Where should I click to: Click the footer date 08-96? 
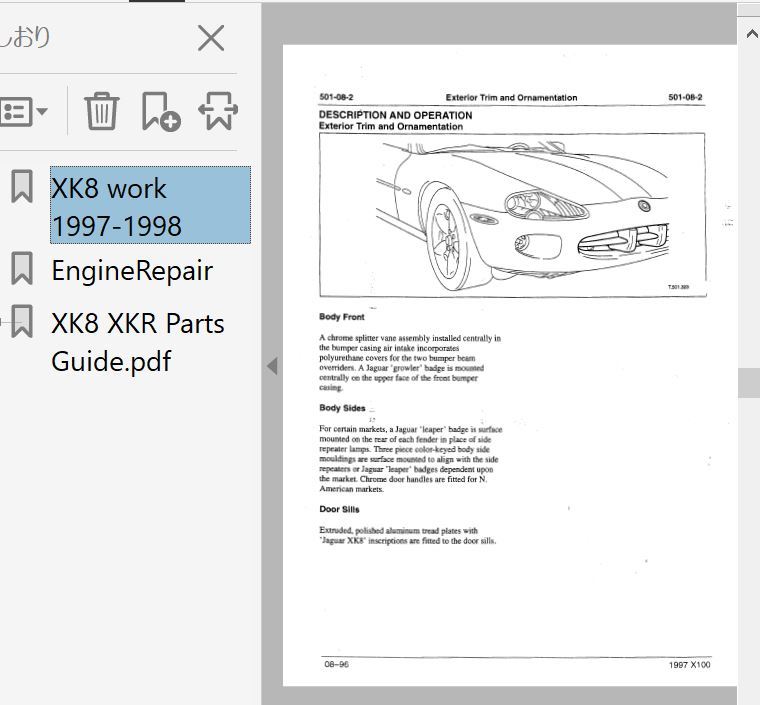click(336, 664)
